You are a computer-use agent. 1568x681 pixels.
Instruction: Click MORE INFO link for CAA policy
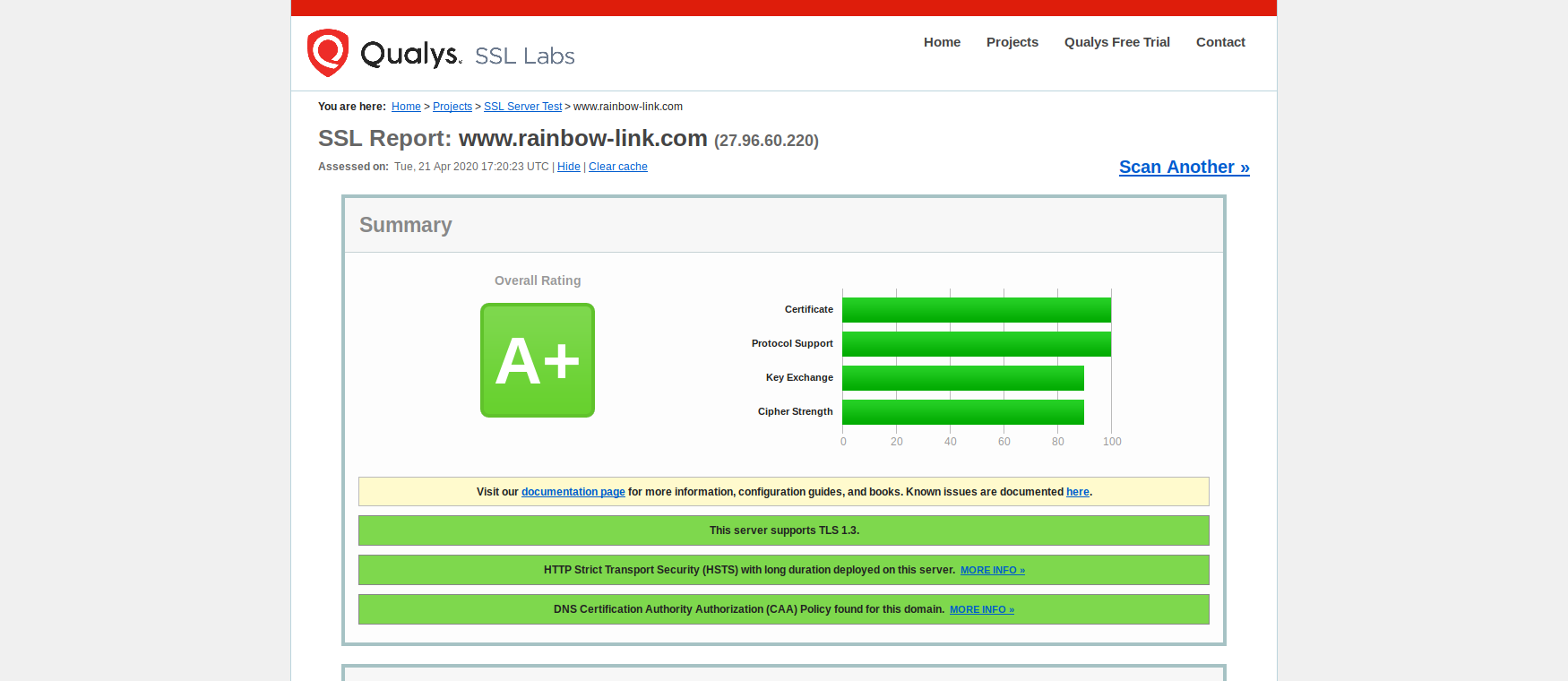982,609
